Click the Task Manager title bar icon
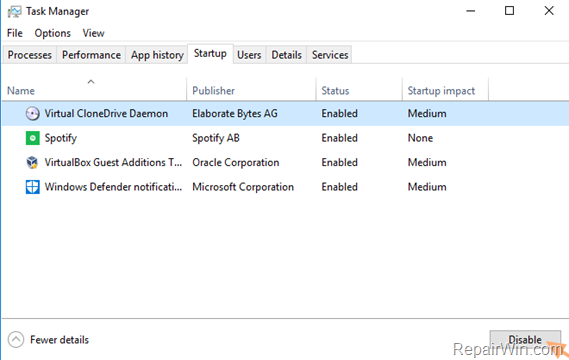The image size is (569, 360). click(x=14, y=12)
